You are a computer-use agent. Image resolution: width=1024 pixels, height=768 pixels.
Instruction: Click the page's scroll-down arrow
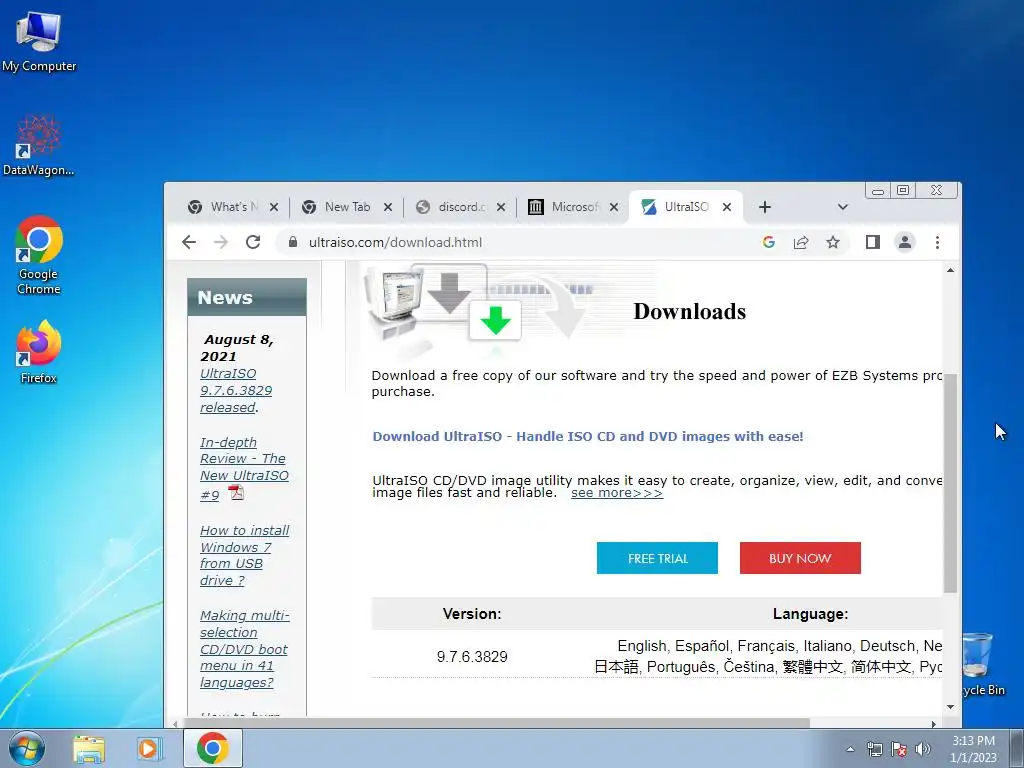[x=950, y=707]
